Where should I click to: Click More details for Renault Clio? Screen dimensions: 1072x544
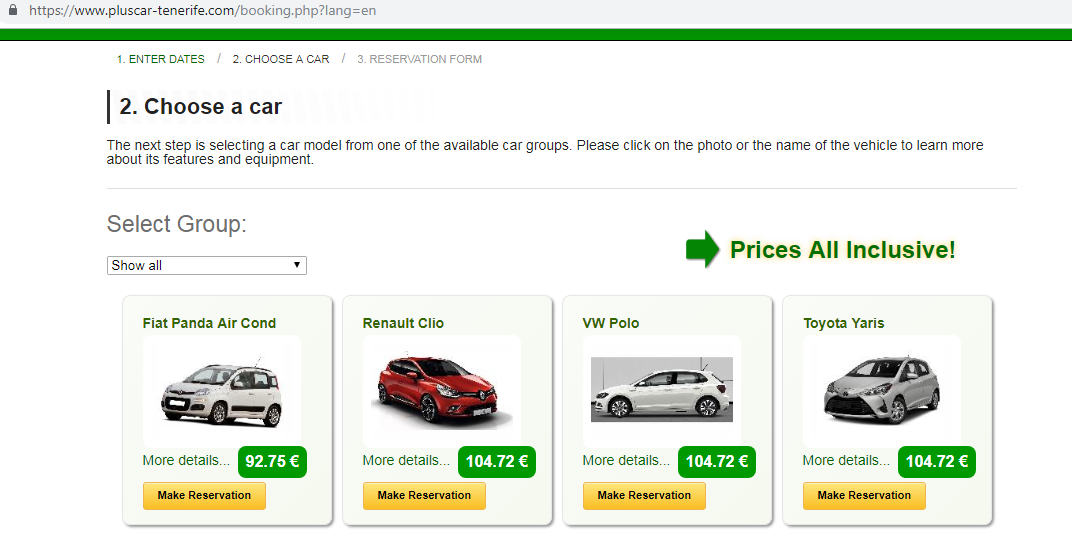pos(406,461)
